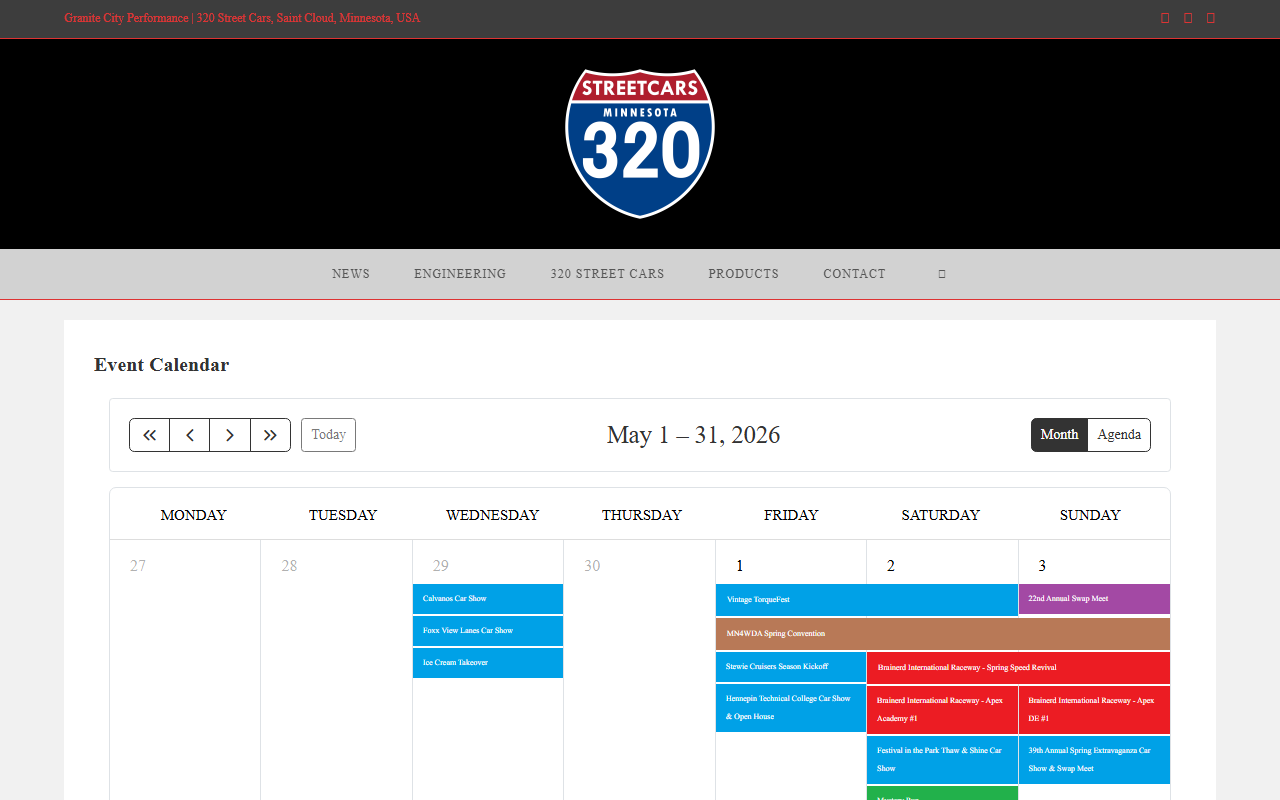1280x800 pixels.
Task: Select day 28 in the calendar
Action: pyautogui.click(x=289, y=566)
